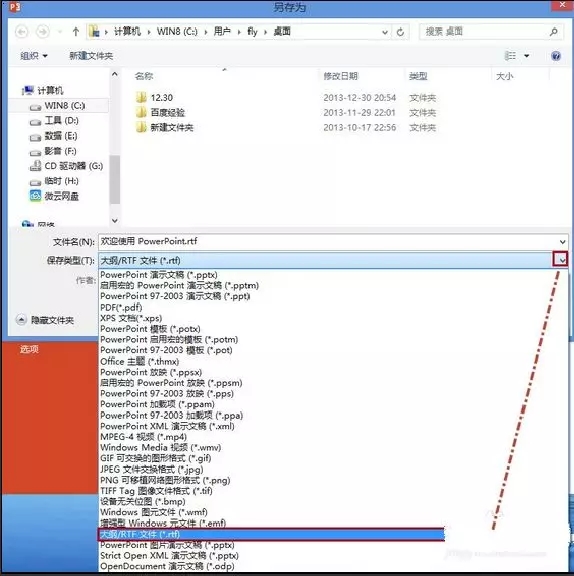Click 用户 in the address path
Screen dimensions: 574x576
pyautogui.click(x=222, y=32)
